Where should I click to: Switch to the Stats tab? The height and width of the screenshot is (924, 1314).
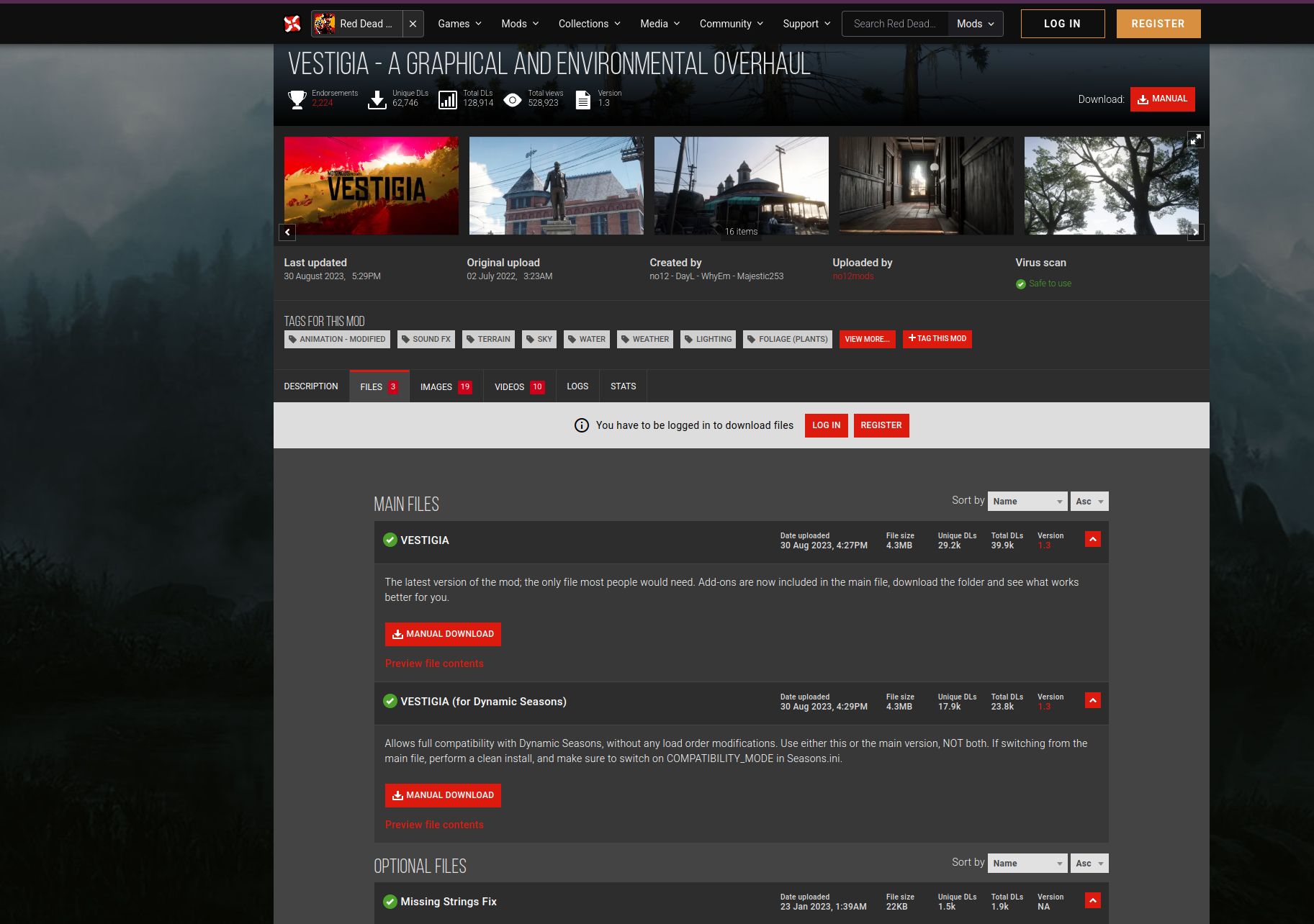click(624, 386)
